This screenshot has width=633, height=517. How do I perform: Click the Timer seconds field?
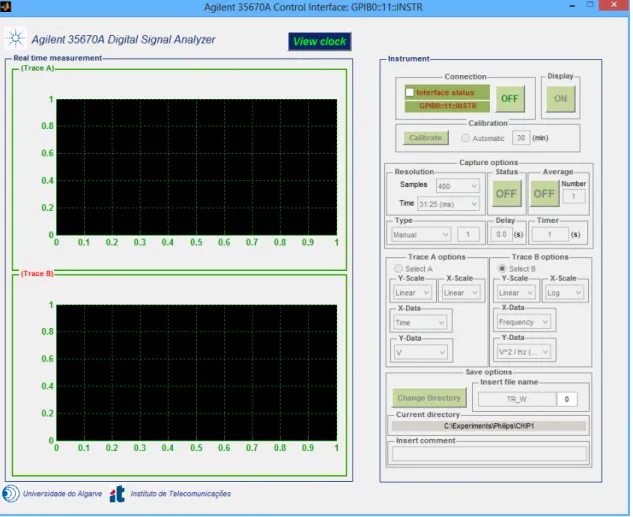coord(549,234)
